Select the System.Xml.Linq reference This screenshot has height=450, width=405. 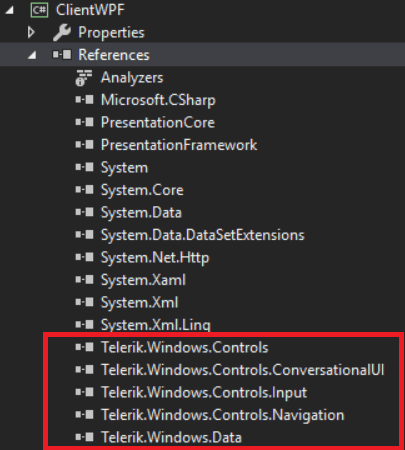point(156,325)
